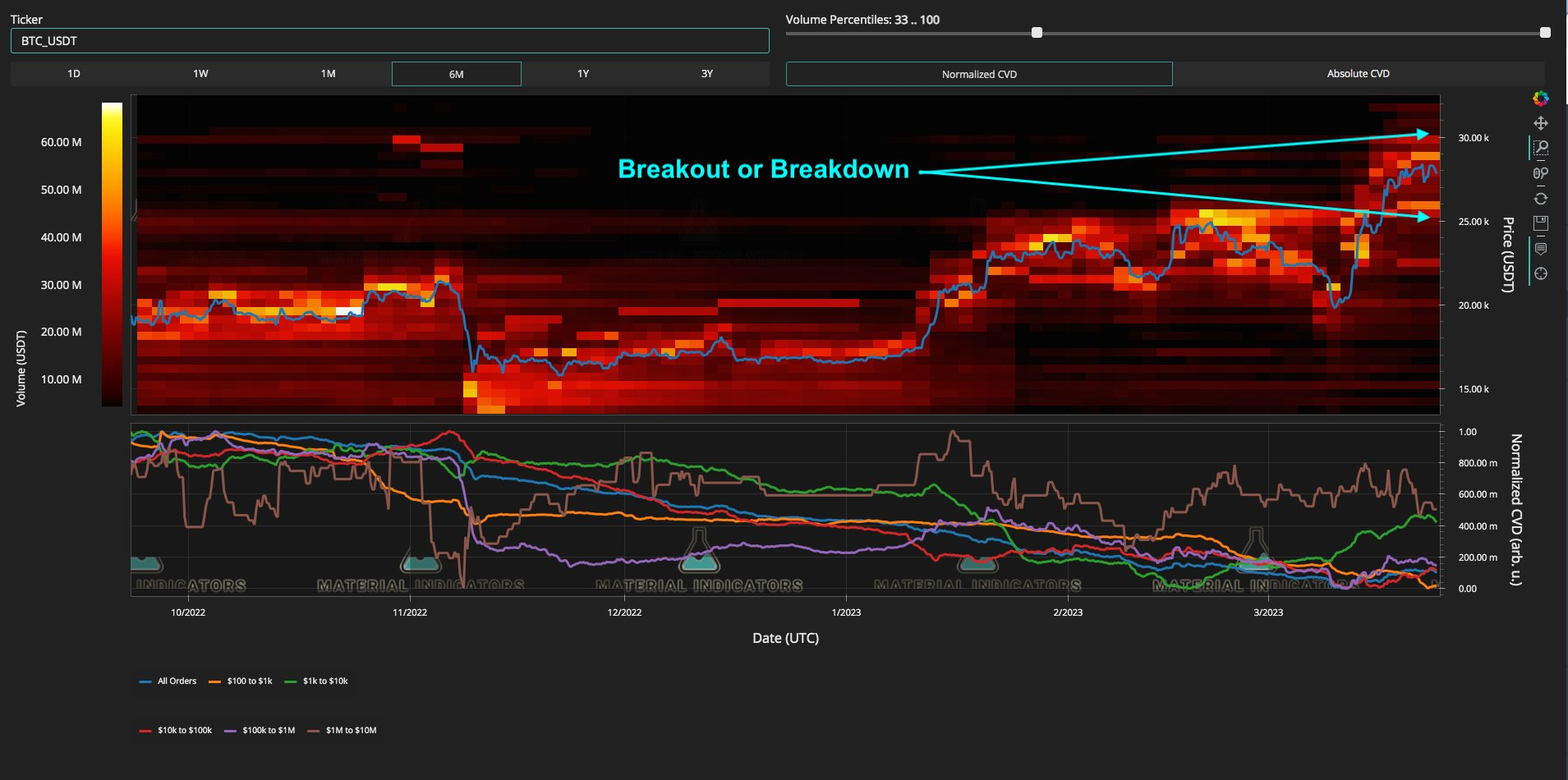Click the 400.00 m CVD axis label
The height and width of the screenshot is (780, 1568).
pyautogui.click(x=1478, y=526)
